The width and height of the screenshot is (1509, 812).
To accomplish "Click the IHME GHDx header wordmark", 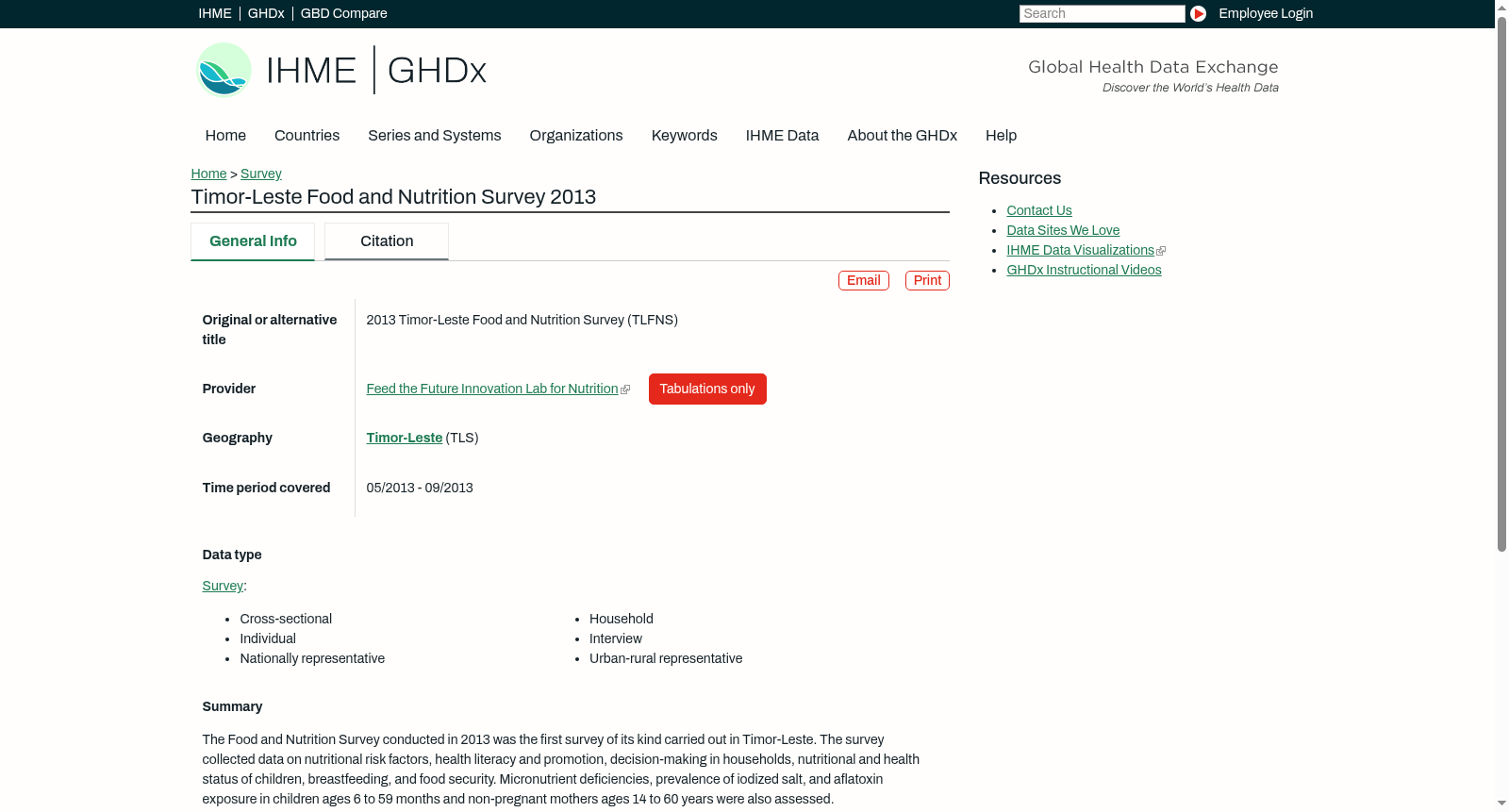I will tap(376, 70).
